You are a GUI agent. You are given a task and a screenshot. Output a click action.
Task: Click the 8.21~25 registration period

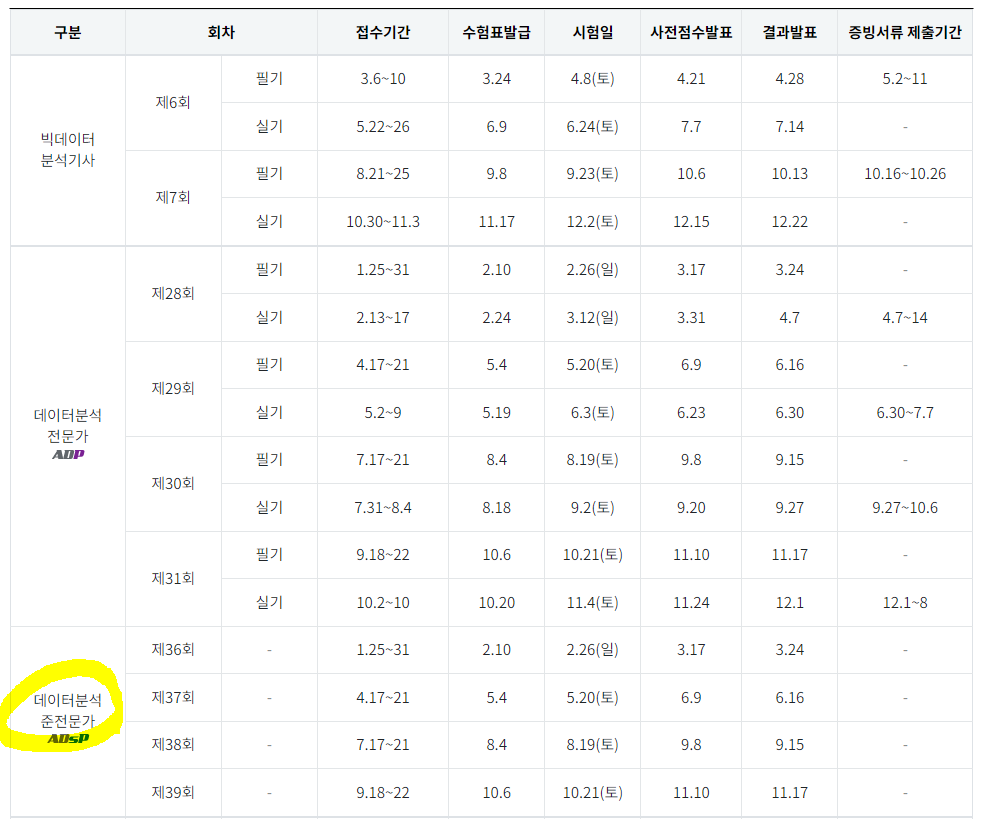click(x=383, y=173)
